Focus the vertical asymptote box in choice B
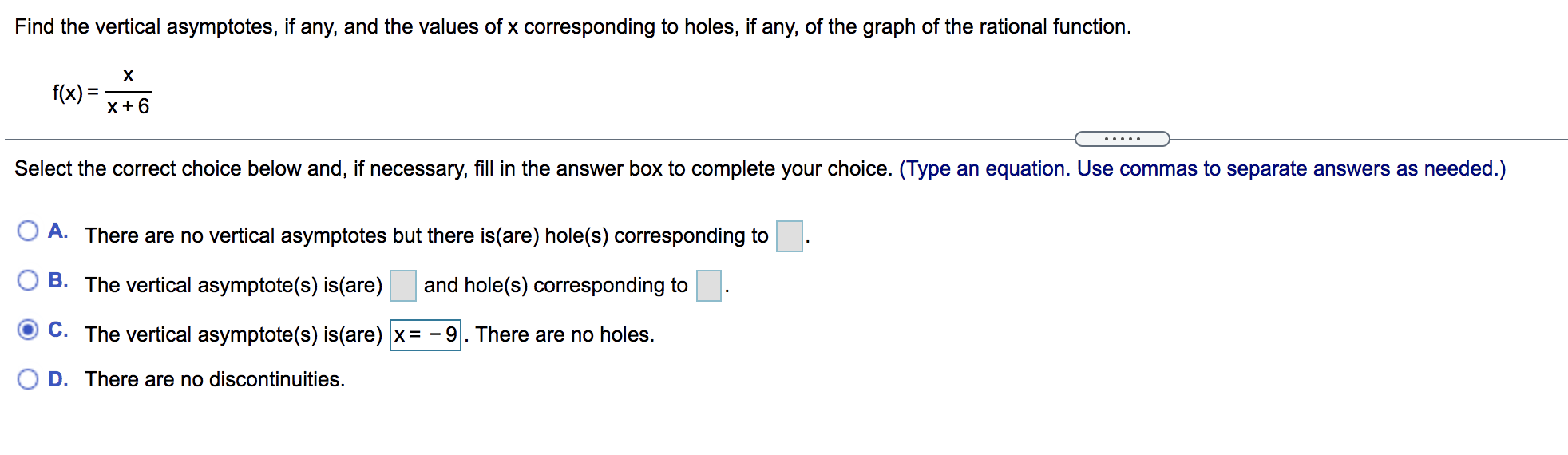 tap(402, 286)
